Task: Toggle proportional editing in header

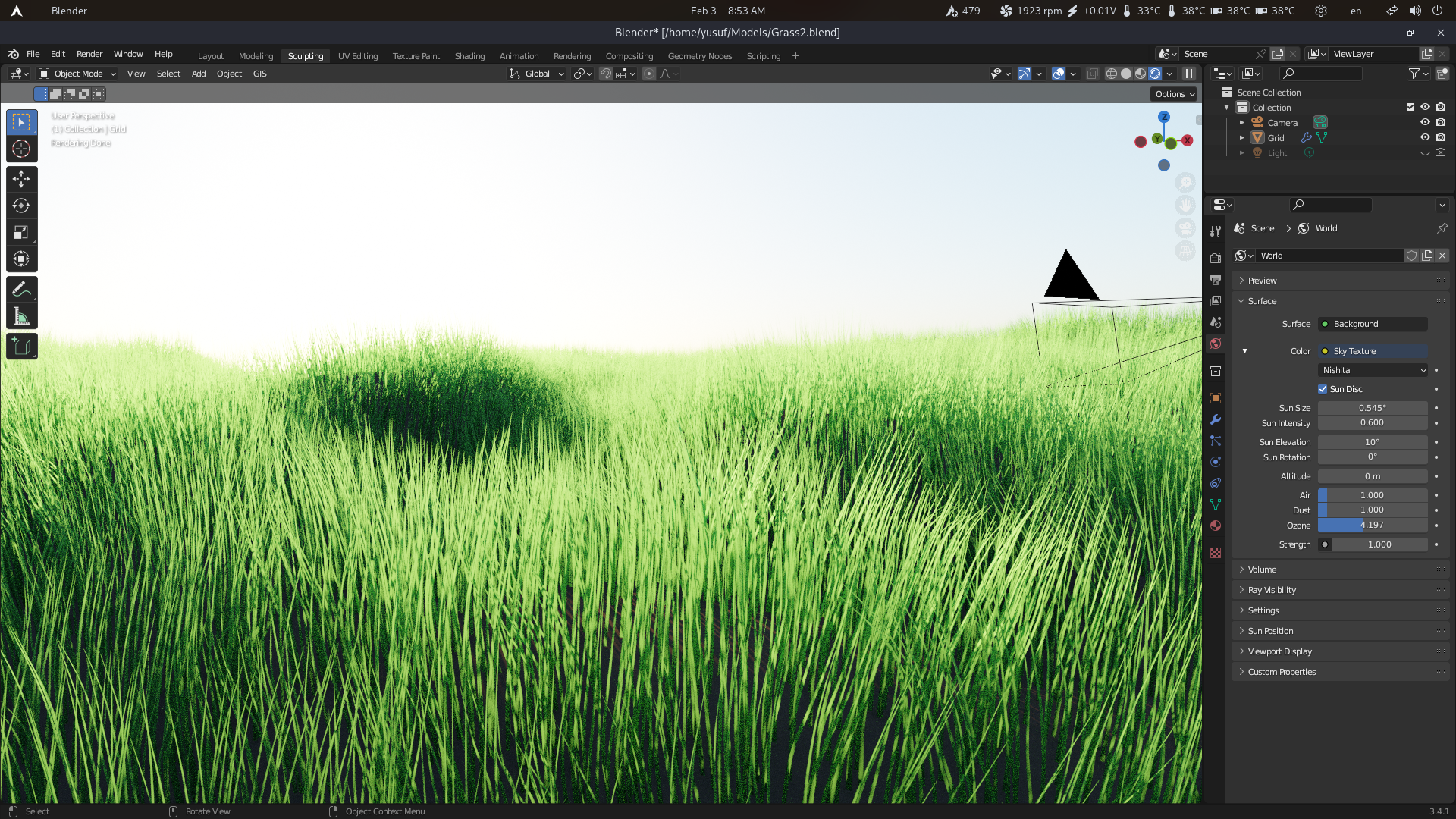Action: (649, 74)
